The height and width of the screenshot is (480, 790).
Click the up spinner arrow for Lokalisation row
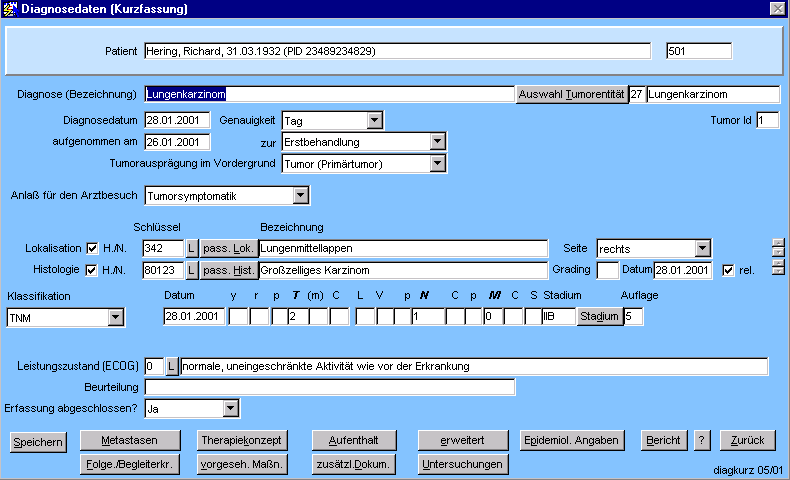[778, 242]
